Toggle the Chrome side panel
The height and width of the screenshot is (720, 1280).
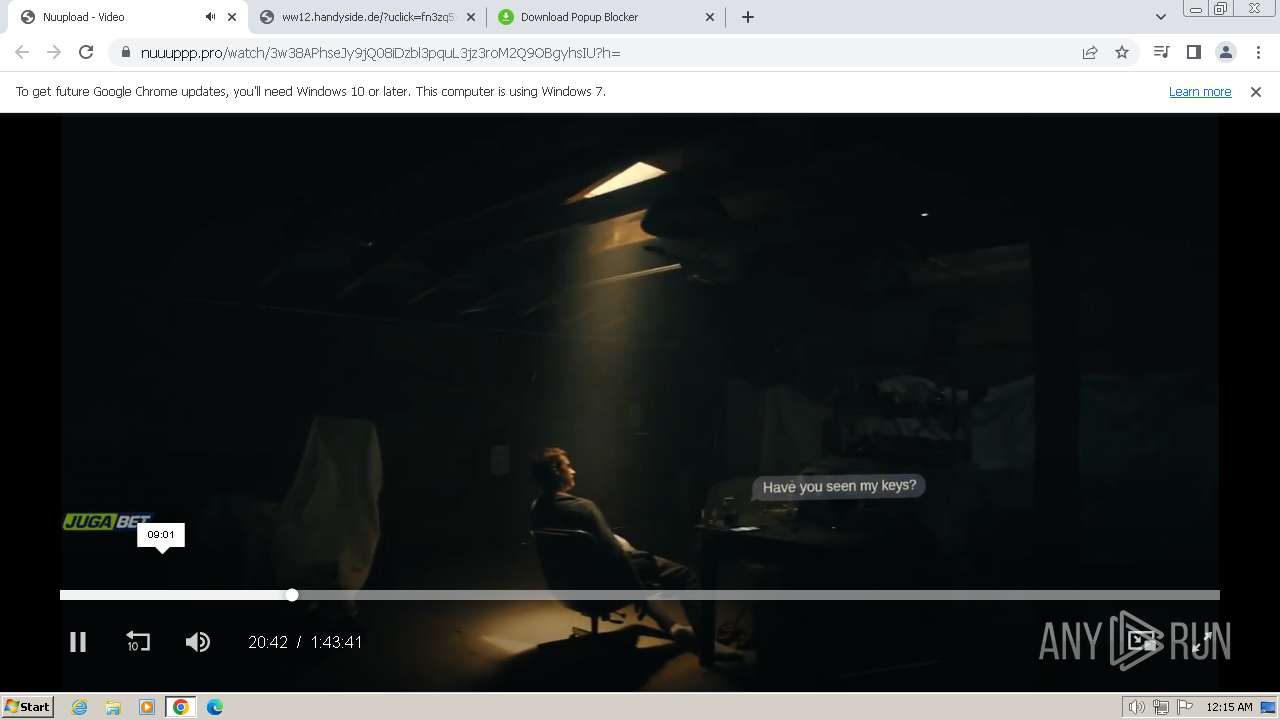click(1193, 52)
